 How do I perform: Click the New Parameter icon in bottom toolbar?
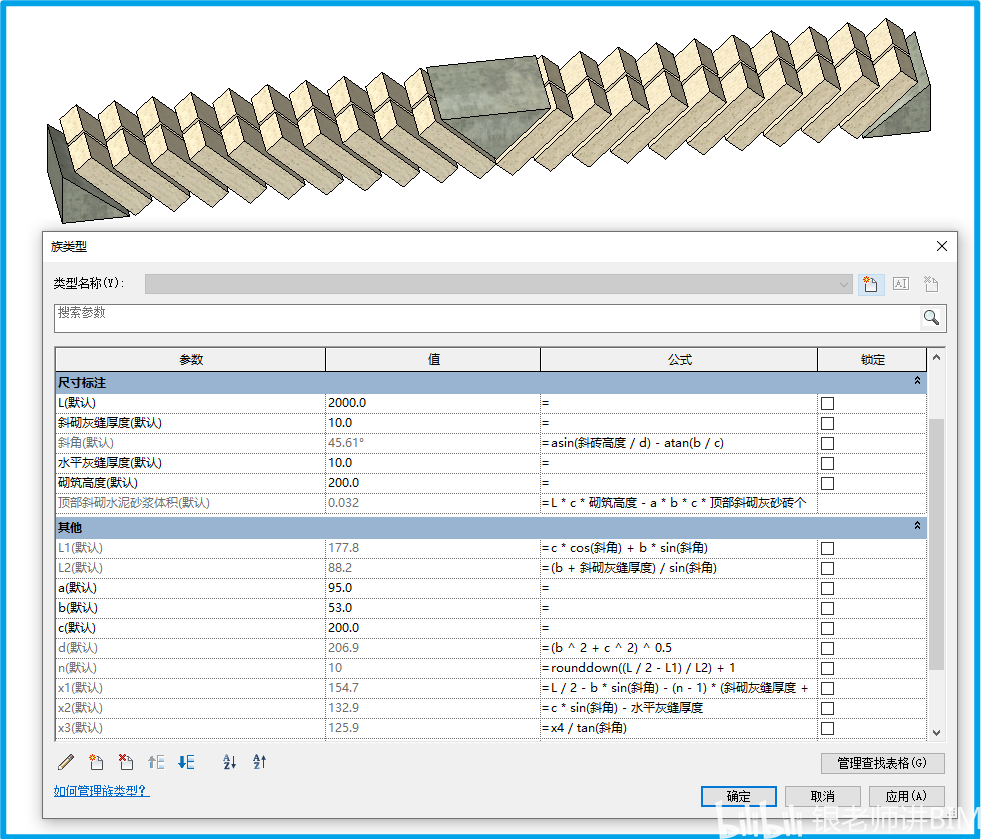pos(96,763)
